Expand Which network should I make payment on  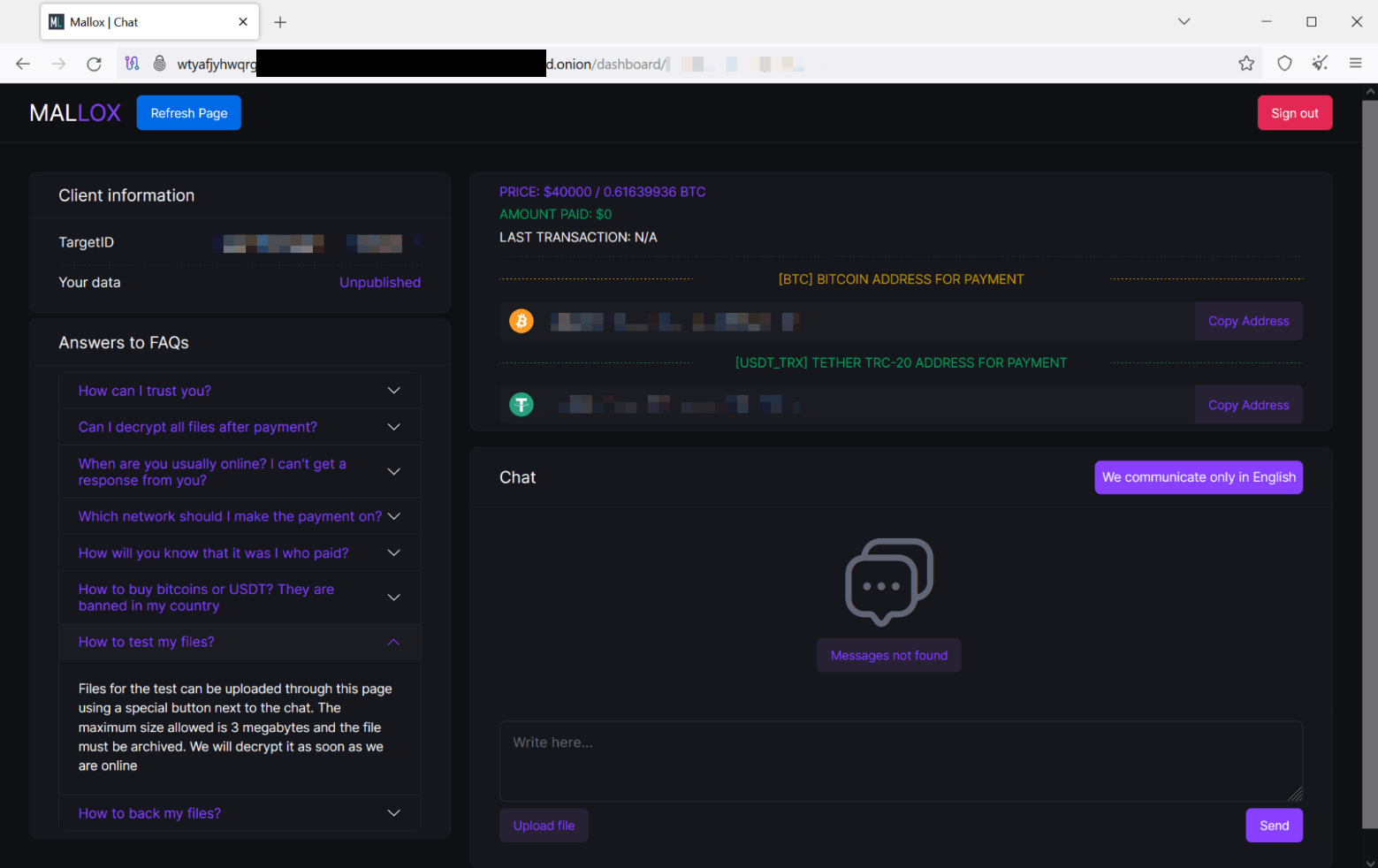click(240, 516)
